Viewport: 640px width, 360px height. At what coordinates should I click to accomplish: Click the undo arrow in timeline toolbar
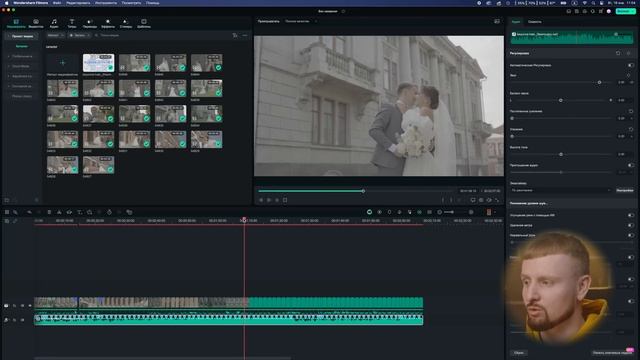[x=29, y=212]
